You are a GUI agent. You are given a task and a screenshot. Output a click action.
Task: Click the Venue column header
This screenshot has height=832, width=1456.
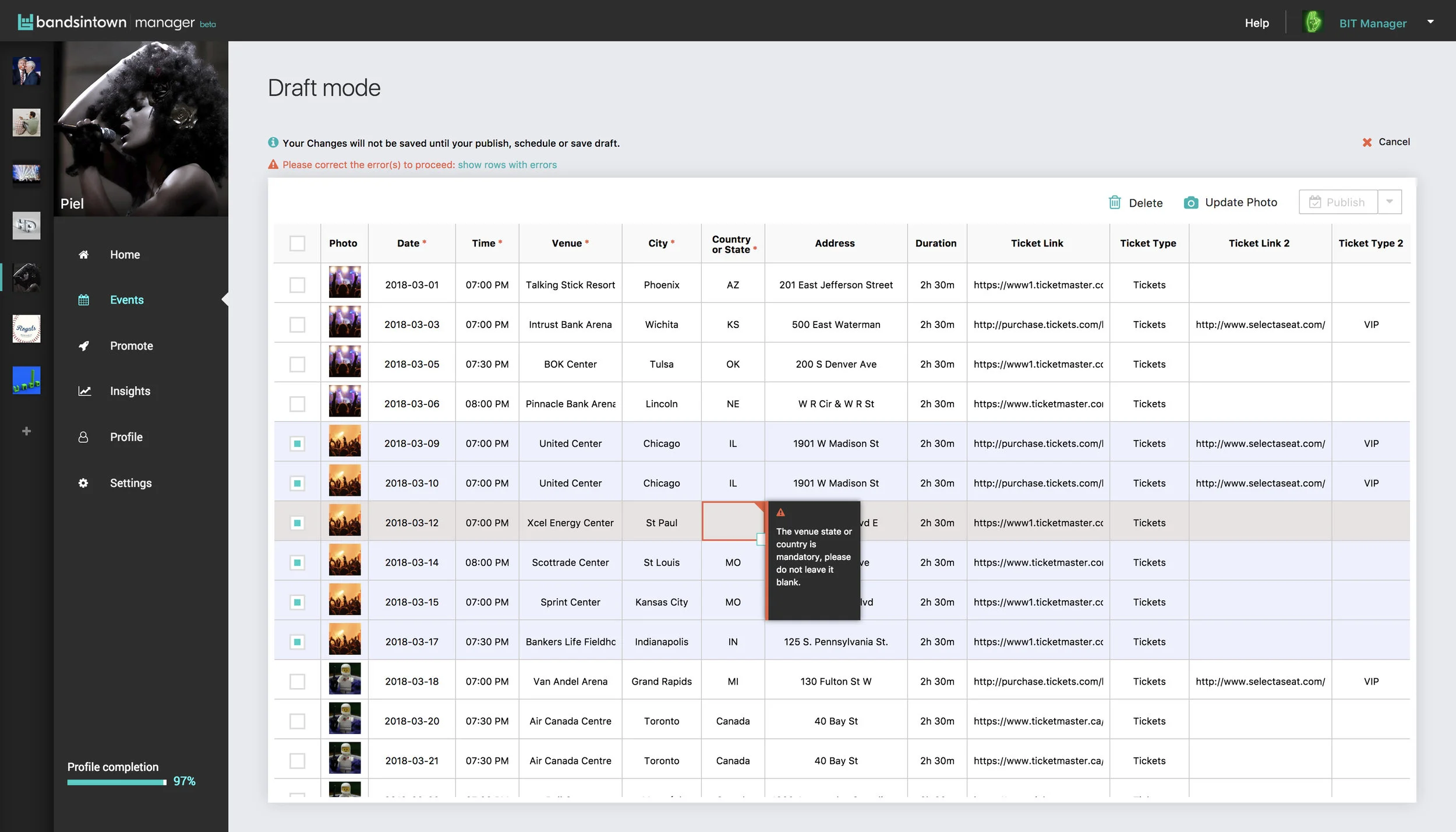click(570, 243)
